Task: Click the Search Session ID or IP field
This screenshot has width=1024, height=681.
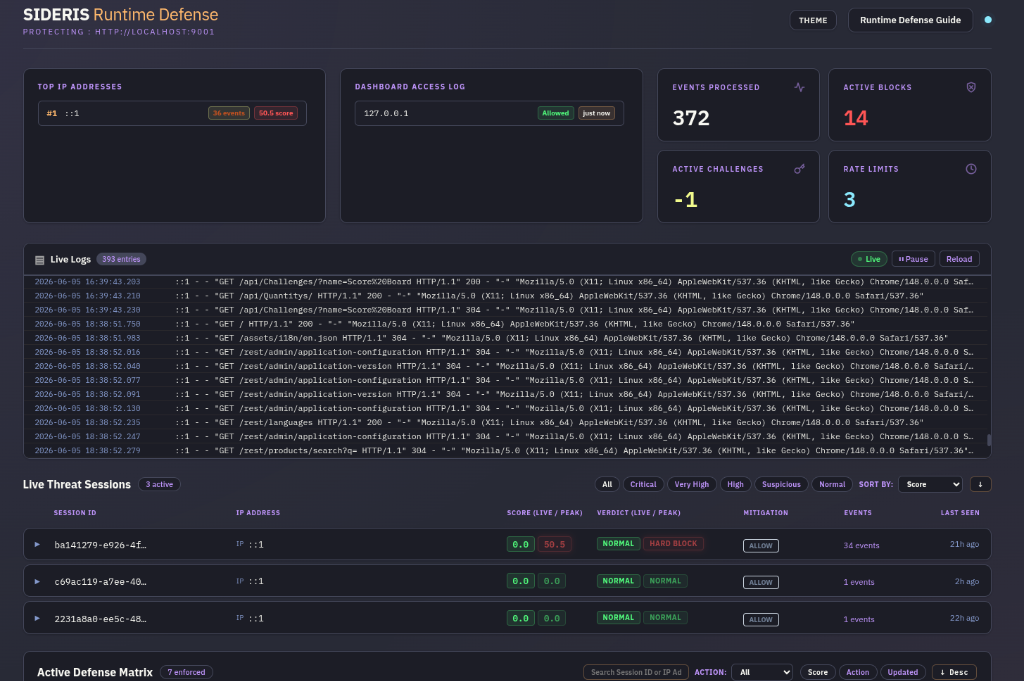Action: (636, 672)
